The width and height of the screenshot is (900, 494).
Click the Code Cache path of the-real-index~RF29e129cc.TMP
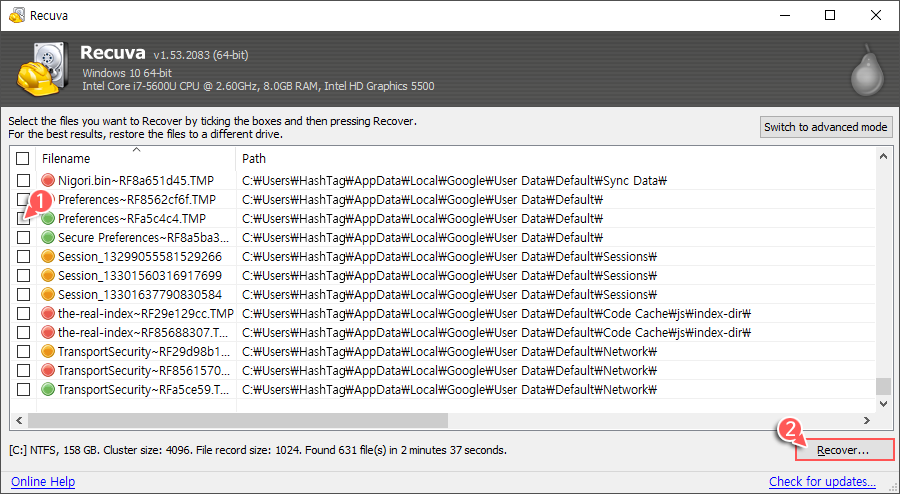click(496, 314)
